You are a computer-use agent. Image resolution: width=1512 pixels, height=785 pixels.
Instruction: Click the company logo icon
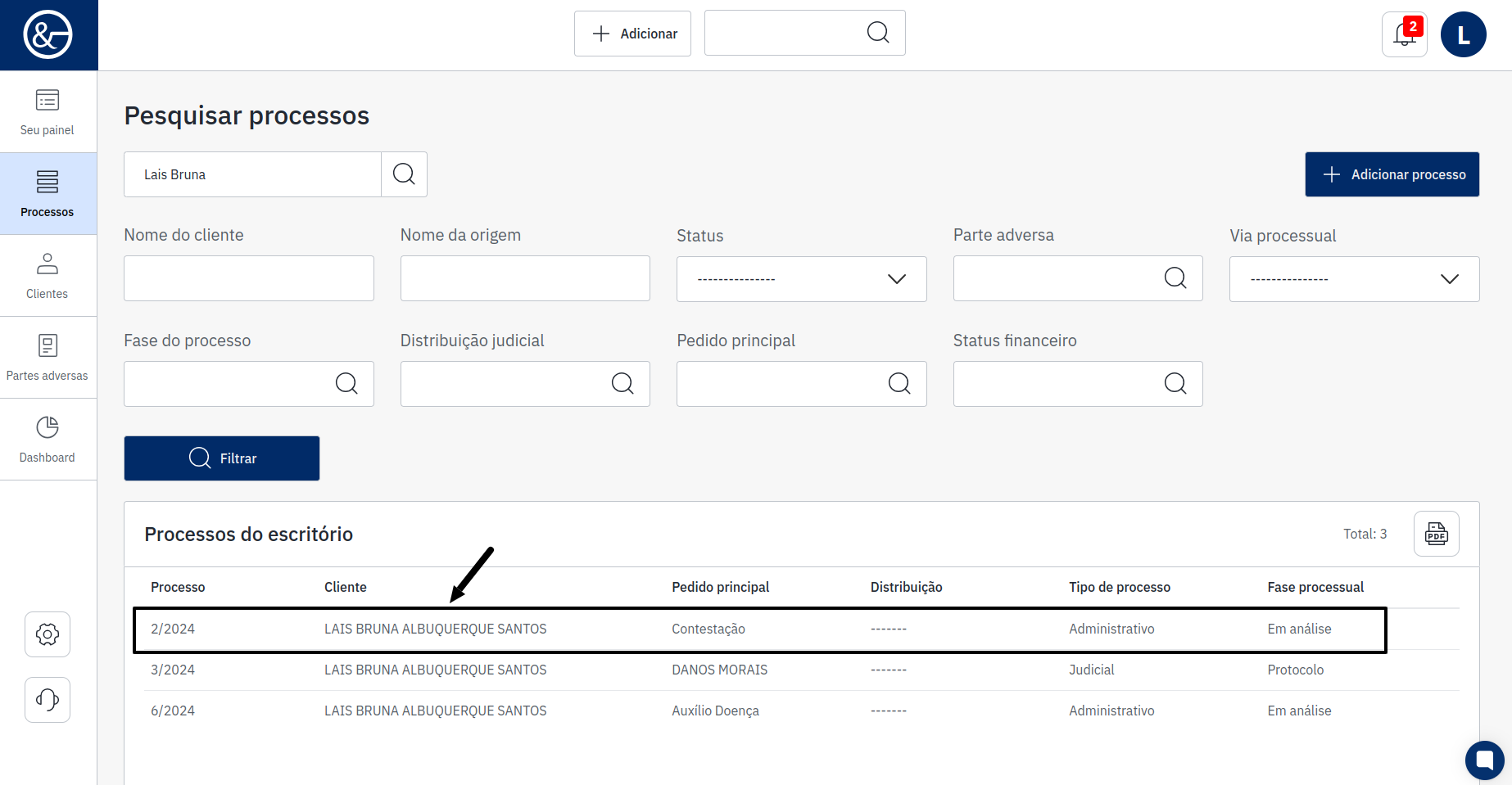click(48, 35)
